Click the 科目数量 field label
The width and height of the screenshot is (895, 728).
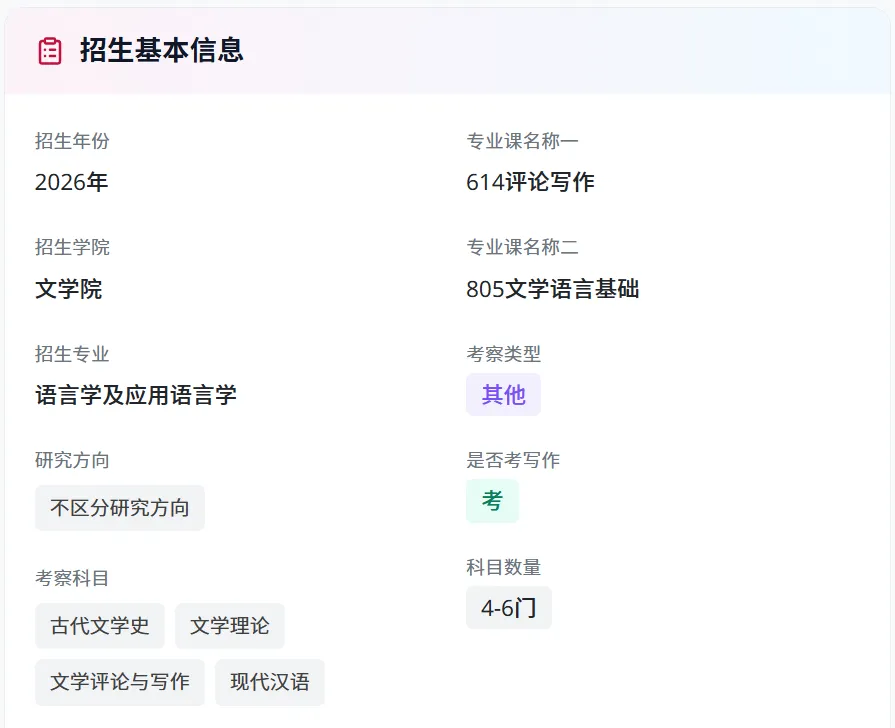(503, 567)
